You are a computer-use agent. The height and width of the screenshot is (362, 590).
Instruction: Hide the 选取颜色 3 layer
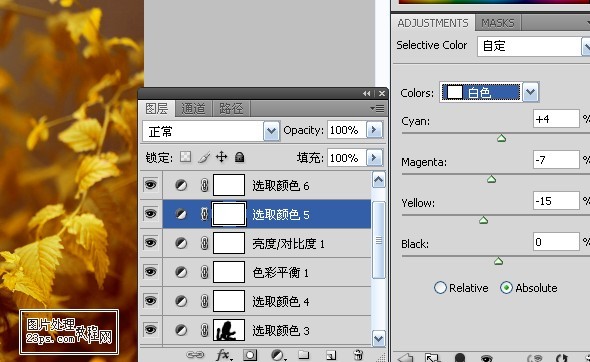click(151, 330)
